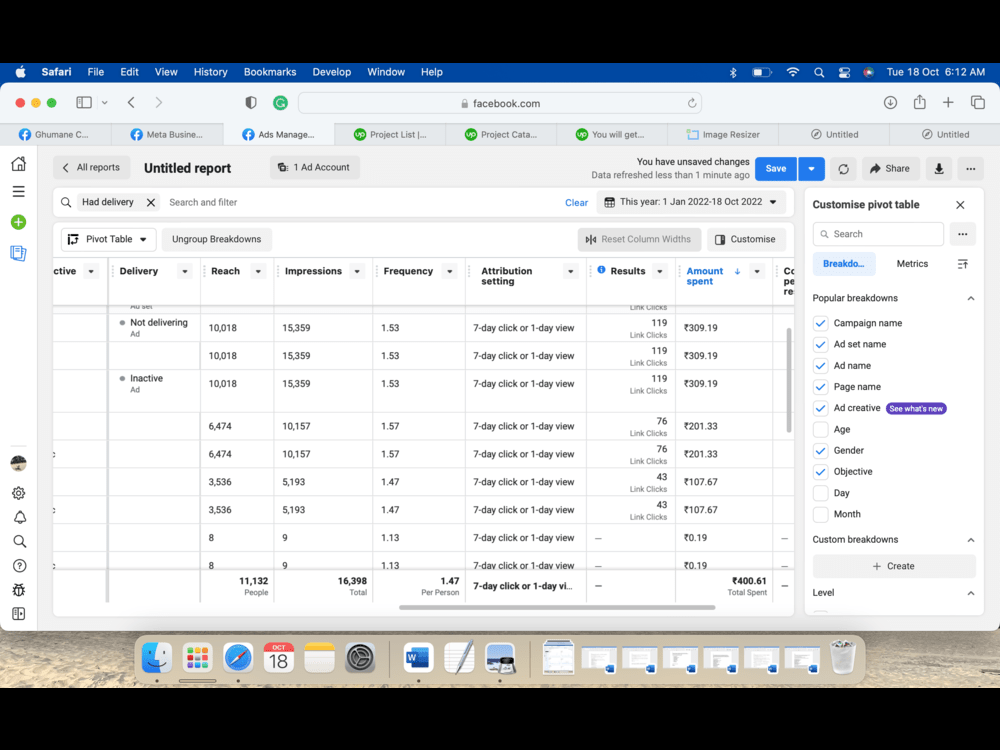Screen dimensions: 1000x750
Task: Open the report more options ellipsis
Action: pos(971,168)
